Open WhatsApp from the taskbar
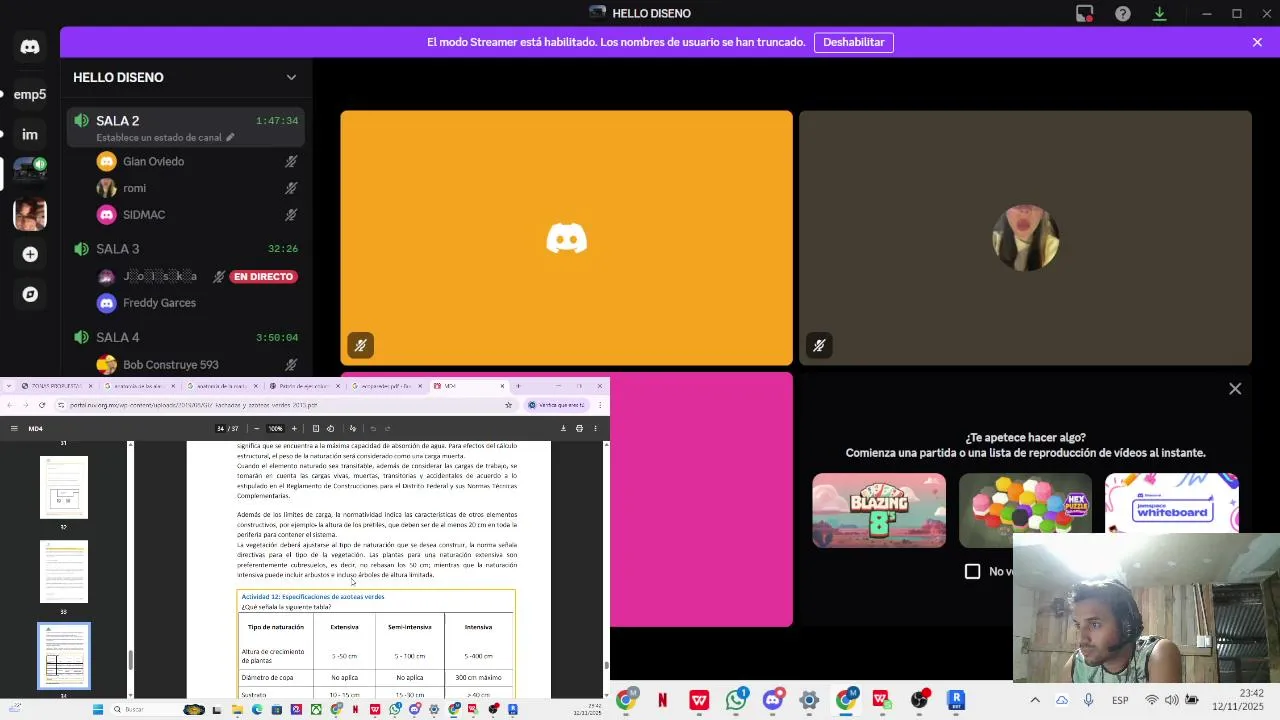 pyautogui.click(x=736, y=700)
